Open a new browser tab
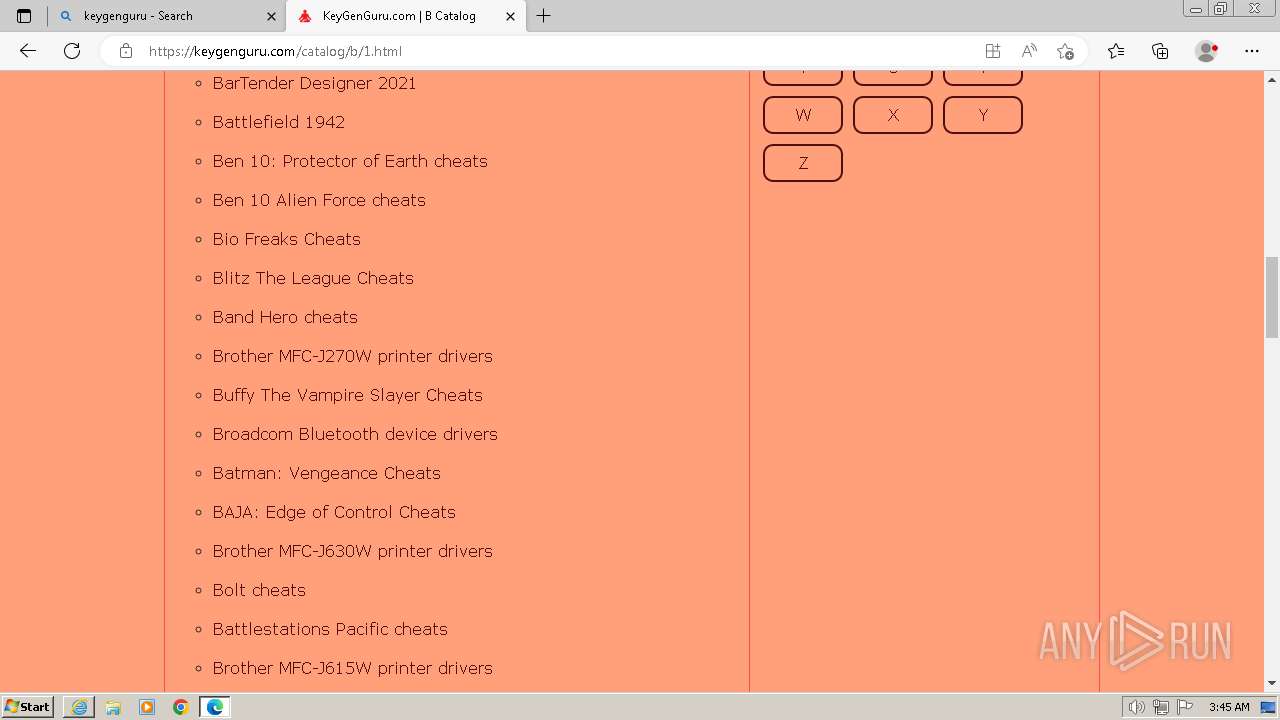The width and height of the screenshot is (1280, 720). 543,16
